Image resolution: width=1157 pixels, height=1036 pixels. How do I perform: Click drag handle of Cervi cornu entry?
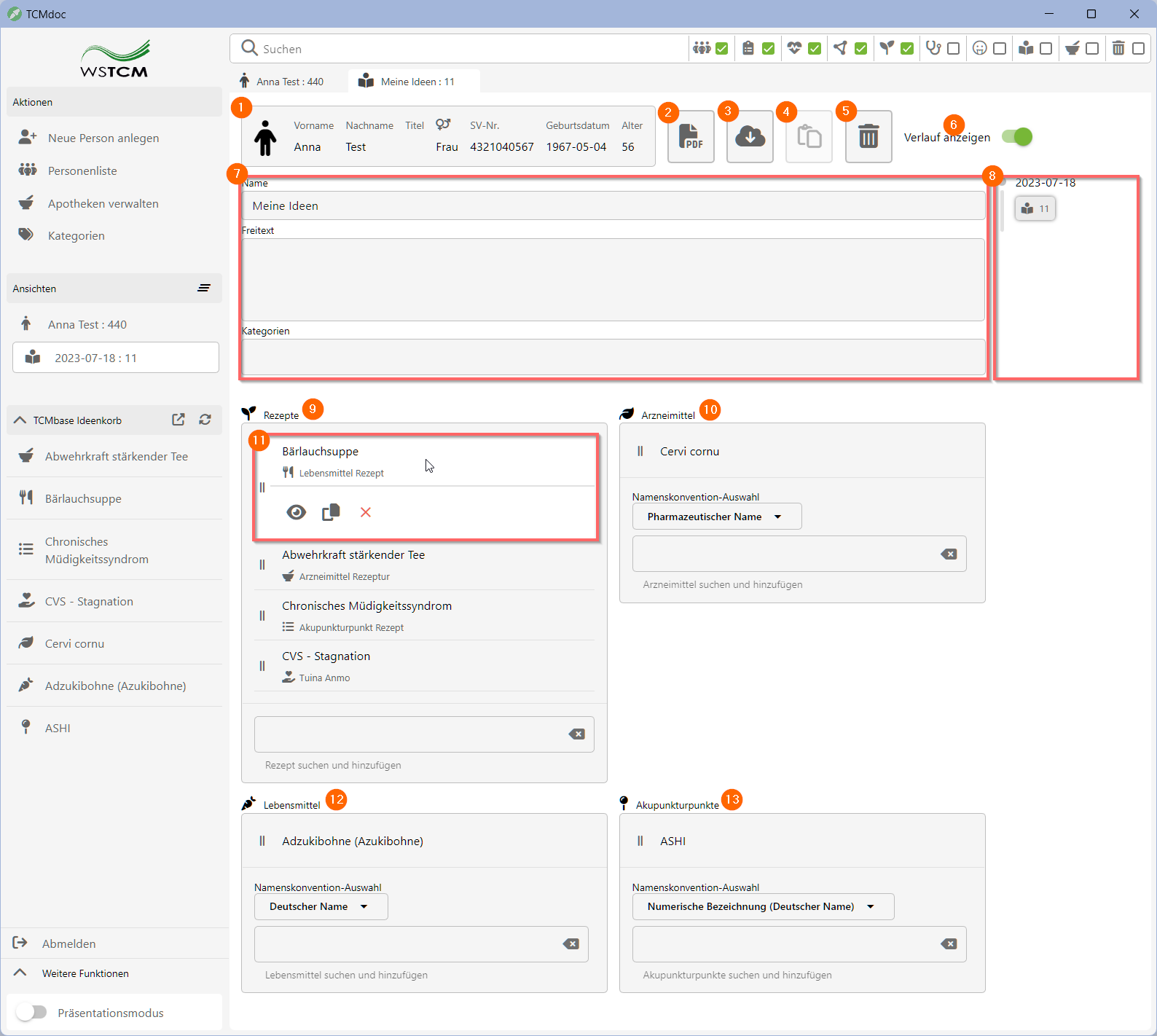click(x=640, y=451)
